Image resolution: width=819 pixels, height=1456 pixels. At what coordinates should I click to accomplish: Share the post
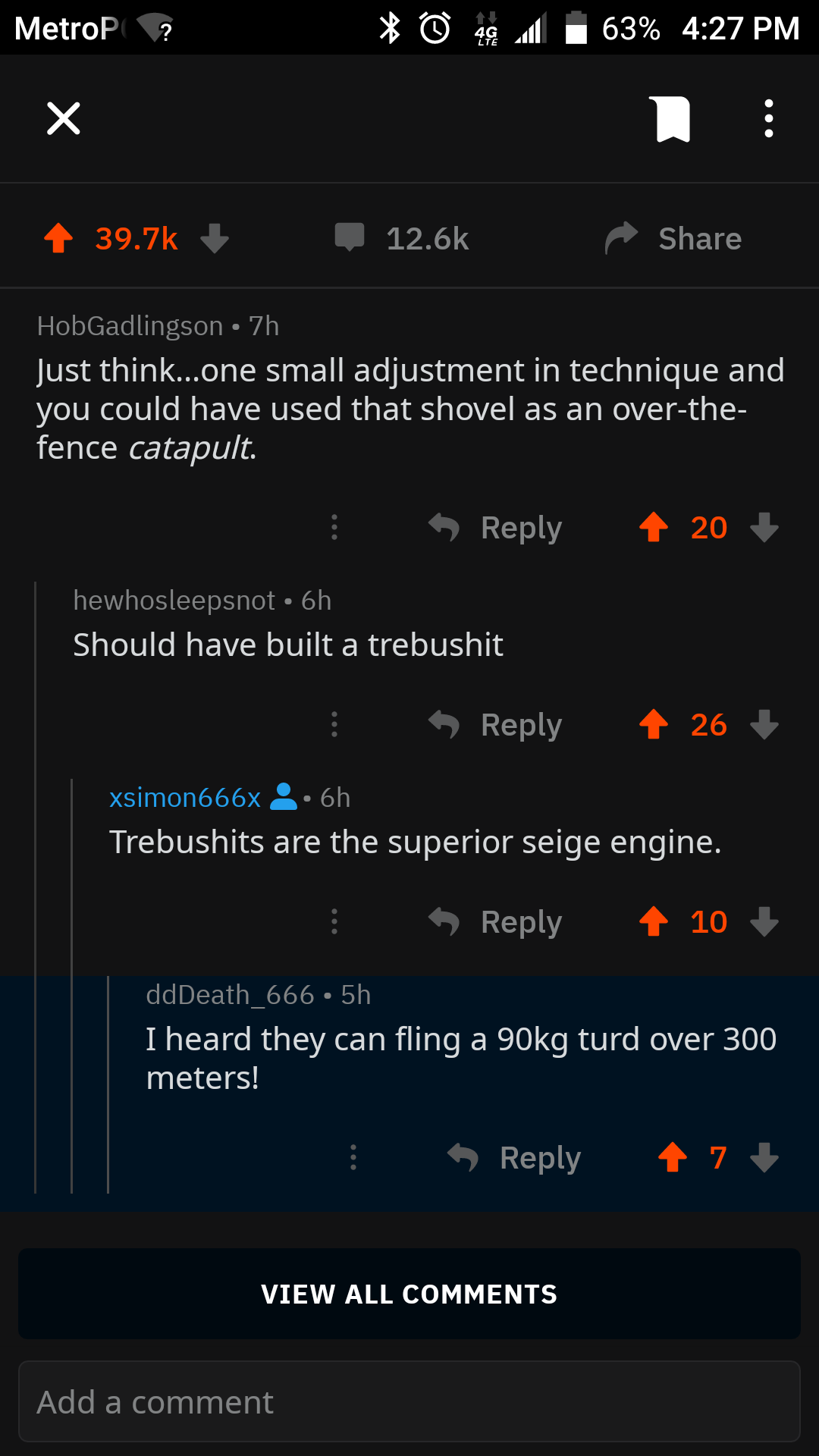671,238
